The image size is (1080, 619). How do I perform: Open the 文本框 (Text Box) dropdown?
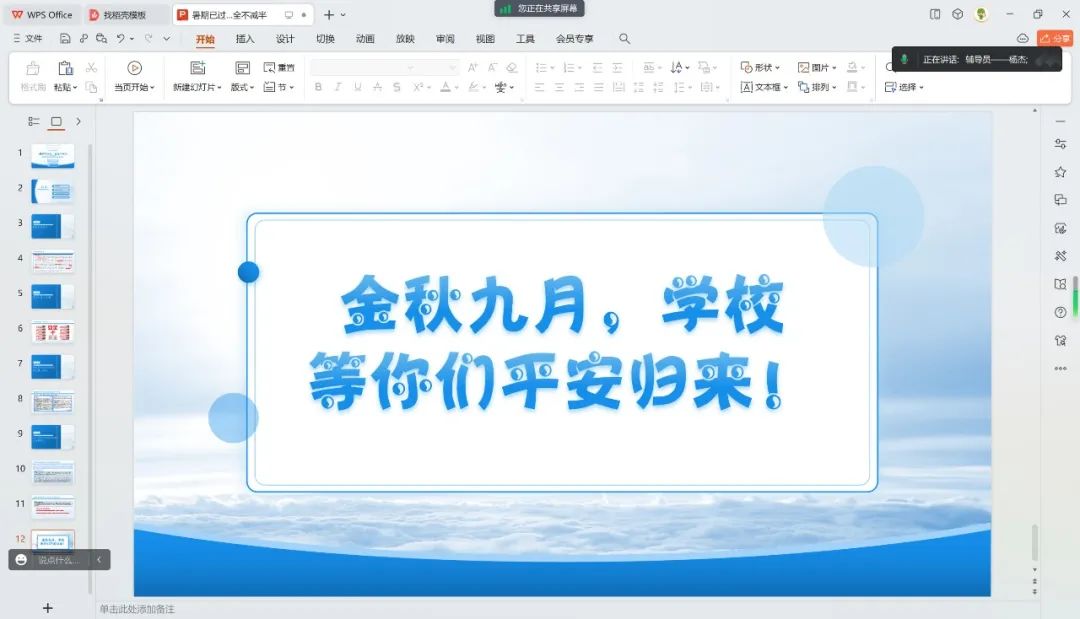click(x=765, y=87)
